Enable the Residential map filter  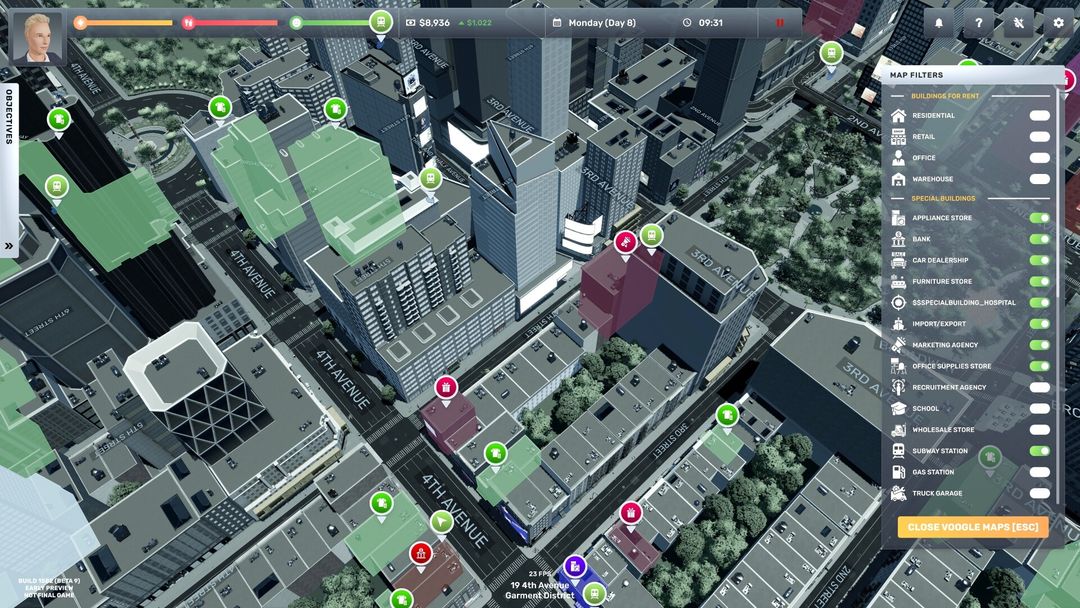tap(1039, 116)
